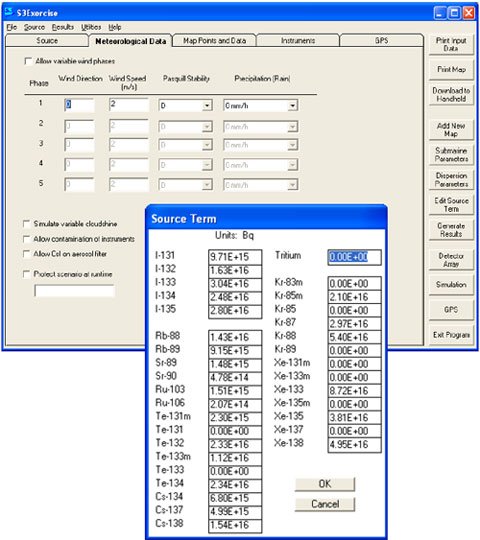Open phase 4 Pasquill Stability dropdown
The height and width of the screenshot is (540, 480).
[207, 165]
